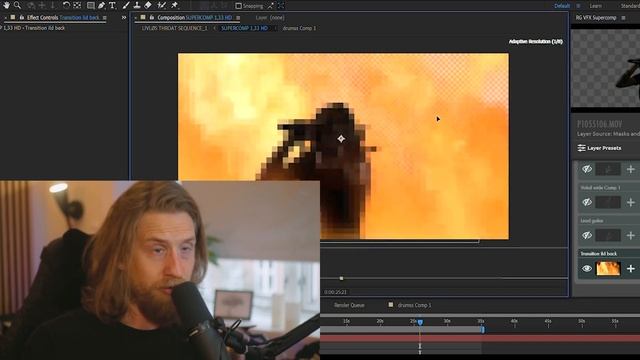The image size is (640, 360).
Task: Switch to Effect Controls tab
Action: click(x=63, y=18)
